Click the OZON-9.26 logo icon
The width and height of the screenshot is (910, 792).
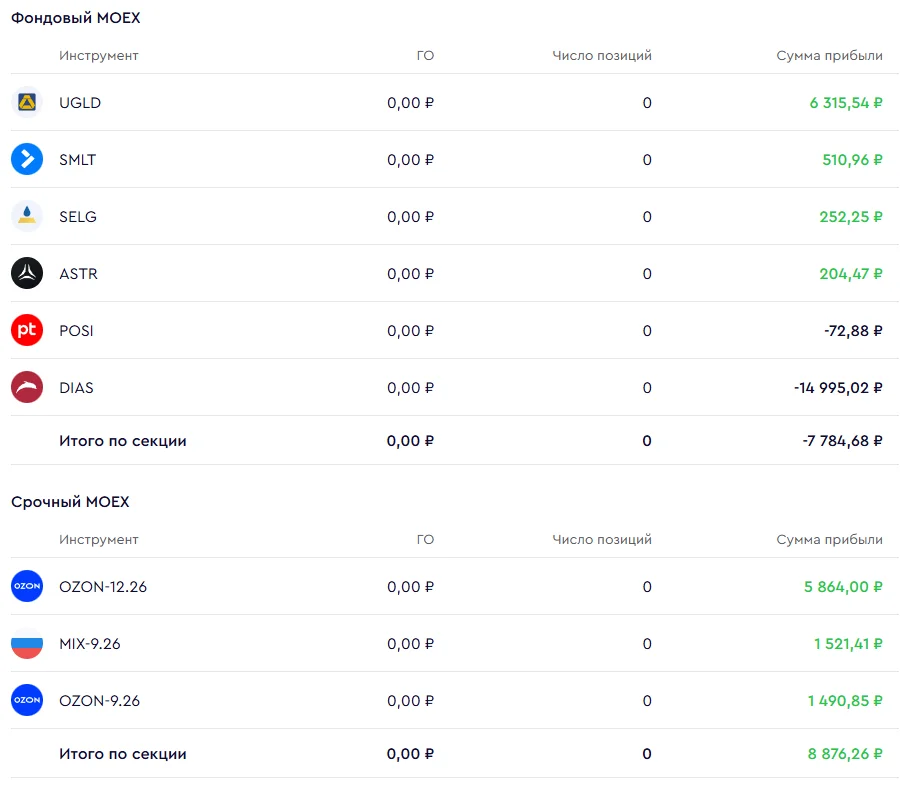(27, 700)
